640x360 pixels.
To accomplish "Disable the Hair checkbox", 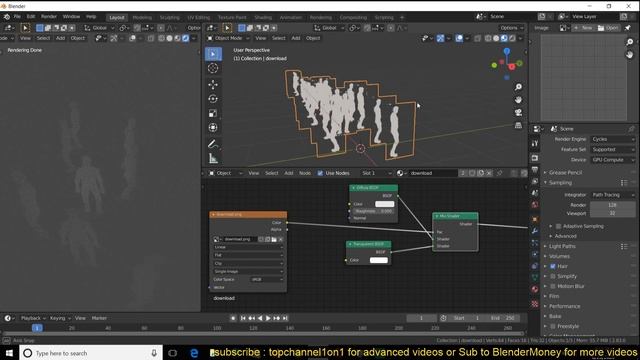I will pos(553,266).
